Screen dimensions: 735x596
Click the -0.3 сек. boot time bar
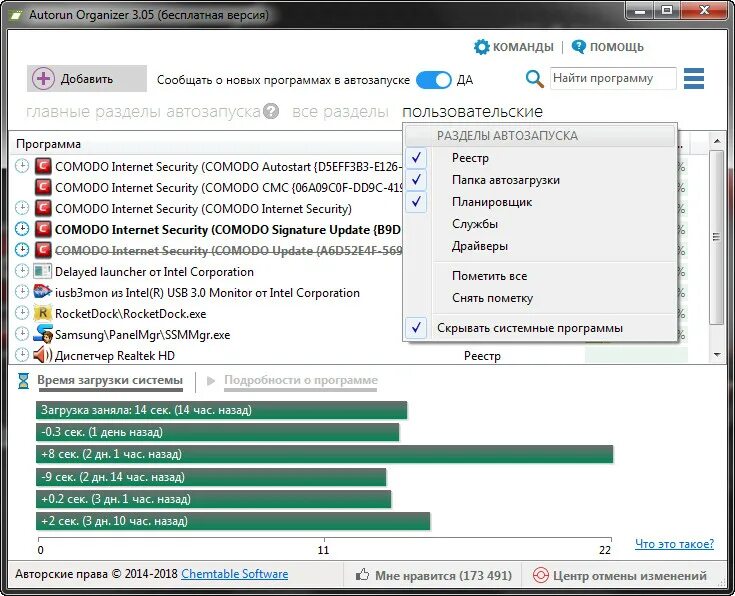(x=218, y=432)
